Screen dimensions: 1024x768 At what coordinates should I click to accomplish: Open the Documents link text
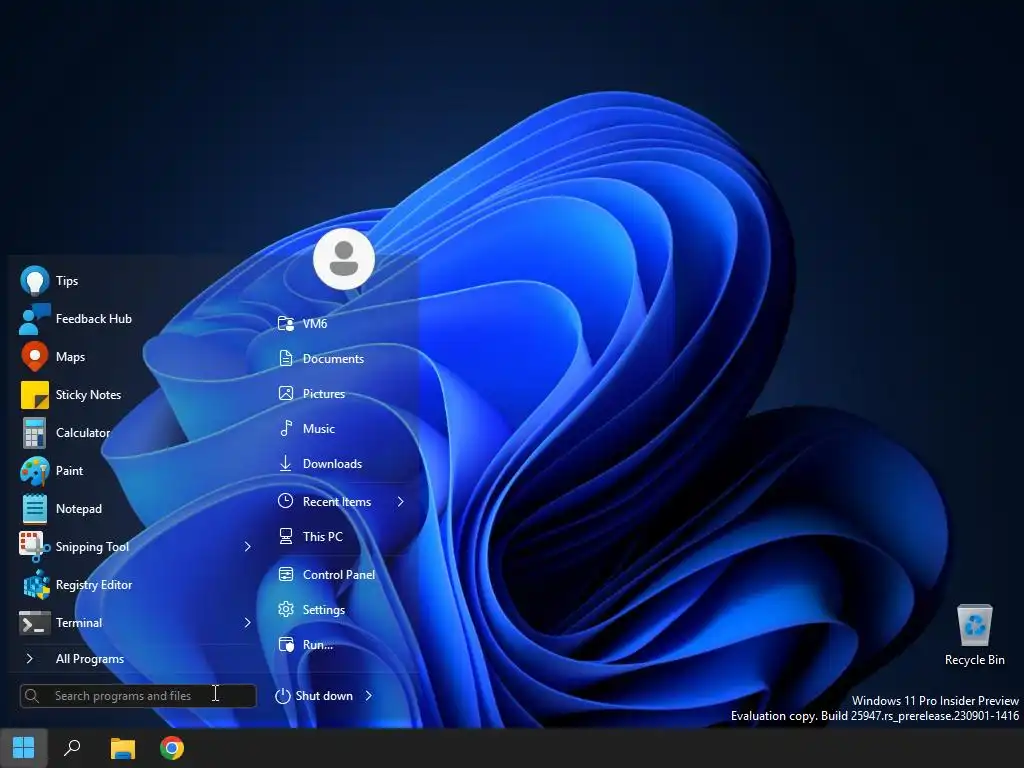333,359
